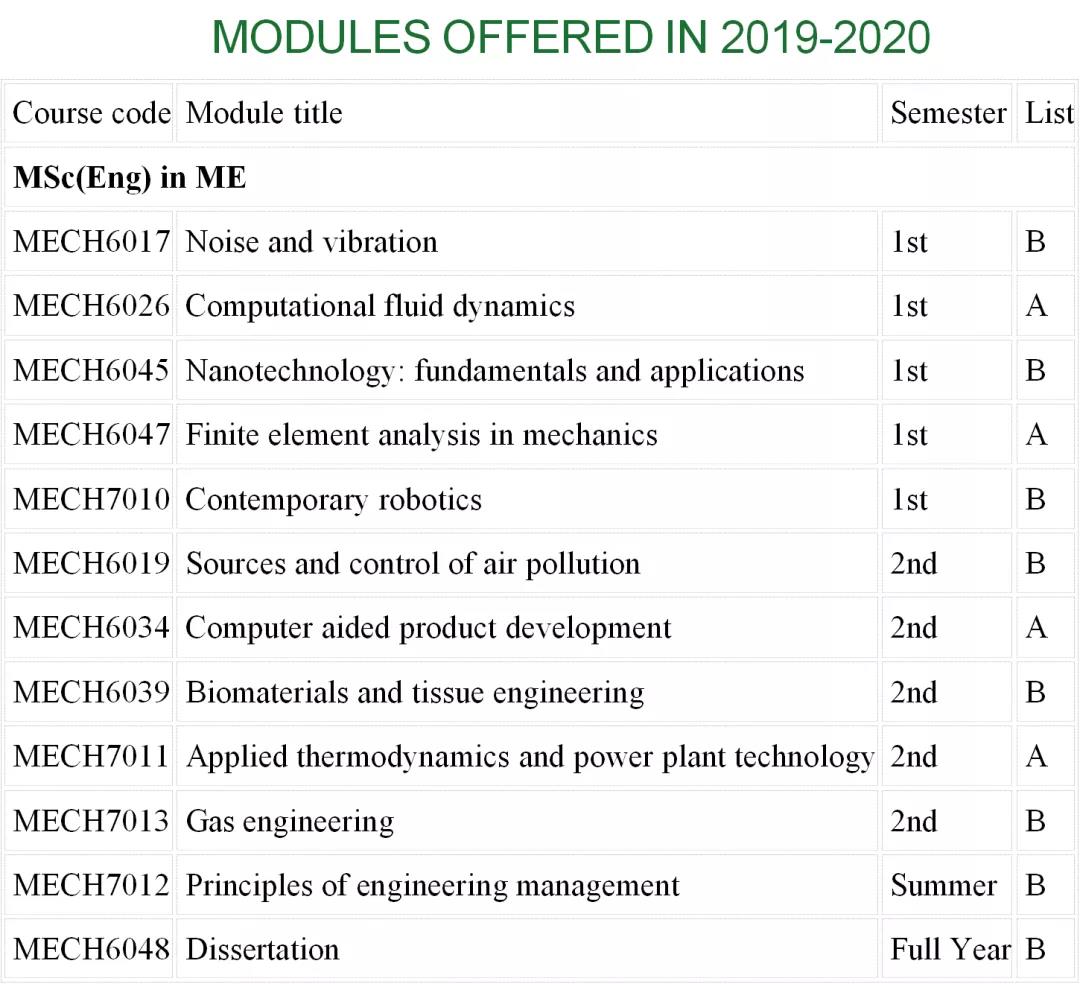This screenshot has height=984, width=1080.
Task: Click Biomaterials and tissue engineering text
Action: click(414, 692)
